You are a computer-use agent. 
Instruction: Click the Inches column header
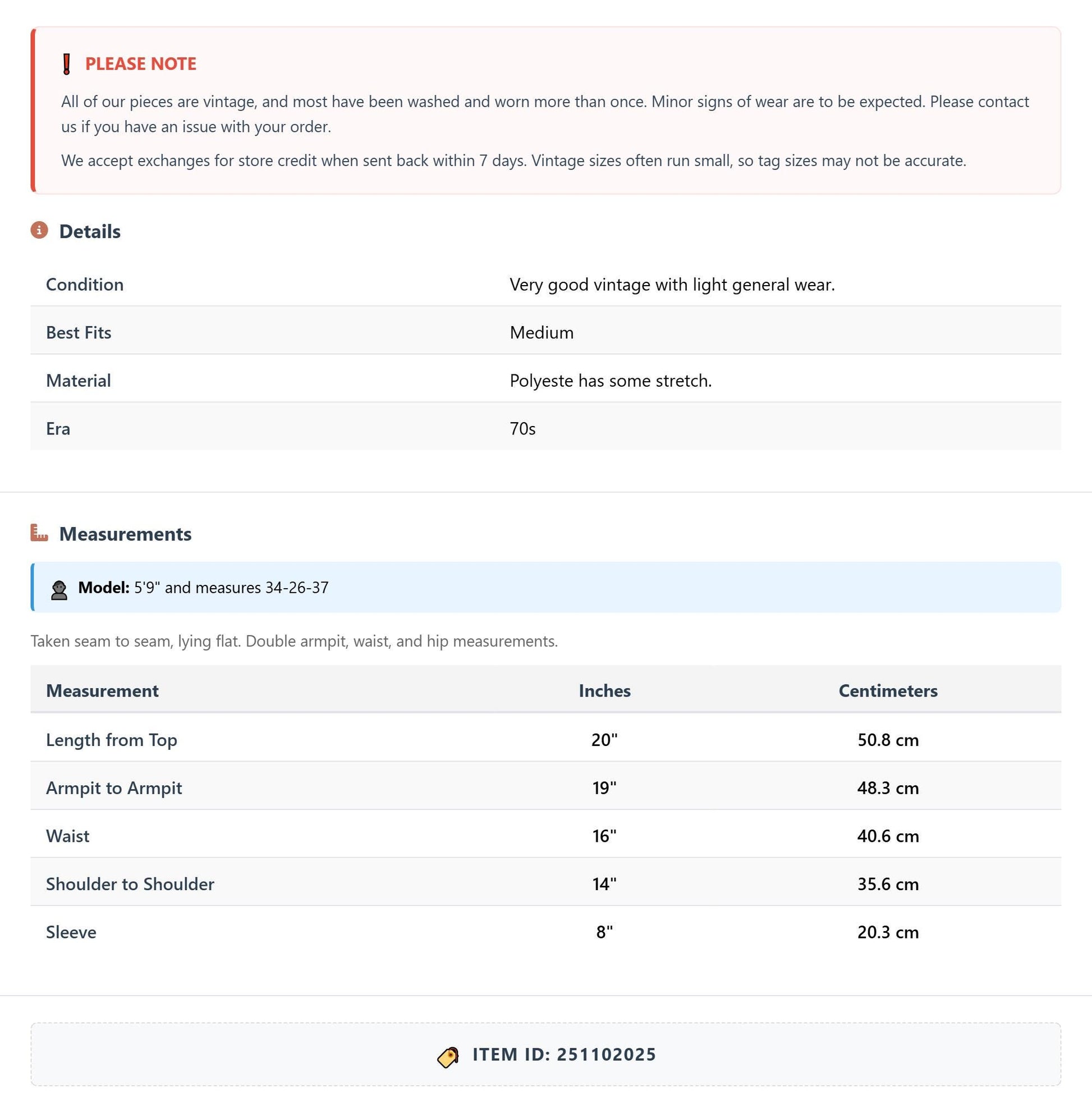click(x=604, y=691)
